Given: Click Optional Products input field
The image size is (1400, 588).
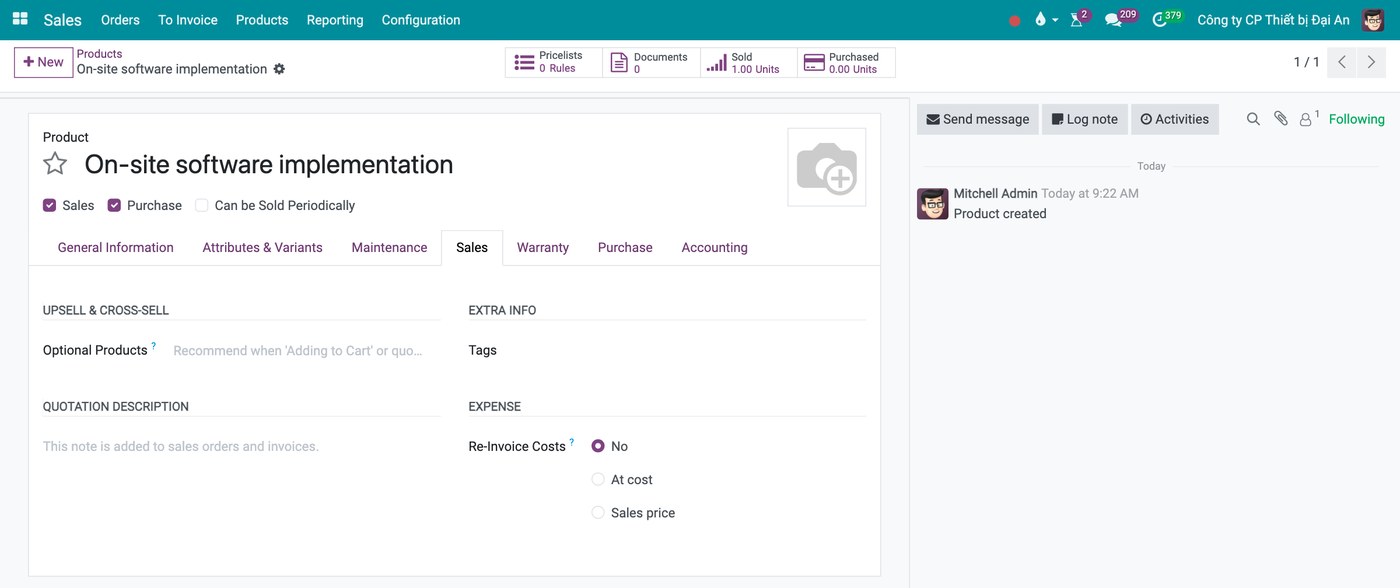Looking at the screenshot, I should 304,350.
